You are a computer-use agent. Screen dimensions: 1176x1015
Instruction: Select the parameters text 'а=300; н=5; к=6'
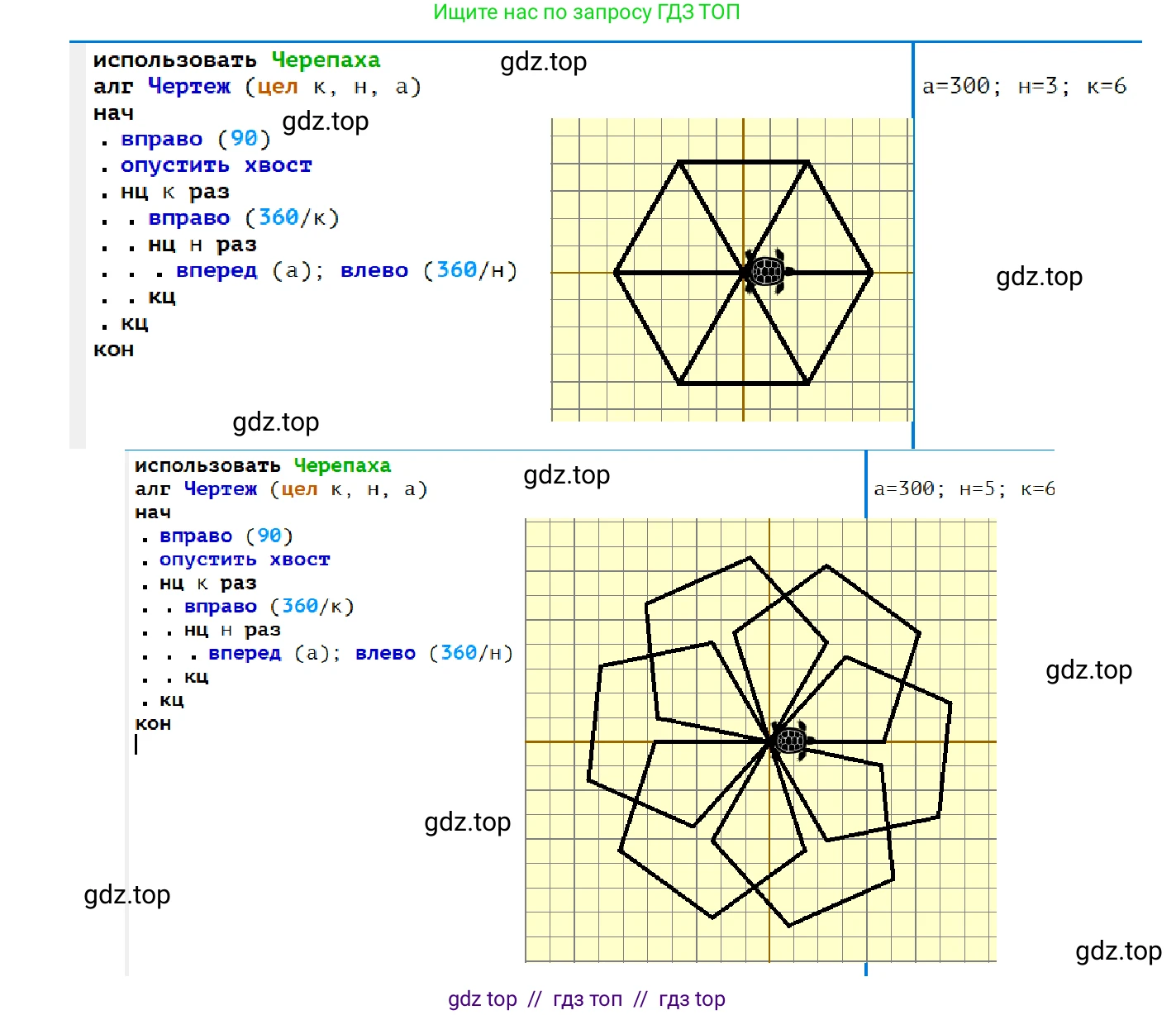[x=964, y=488]
